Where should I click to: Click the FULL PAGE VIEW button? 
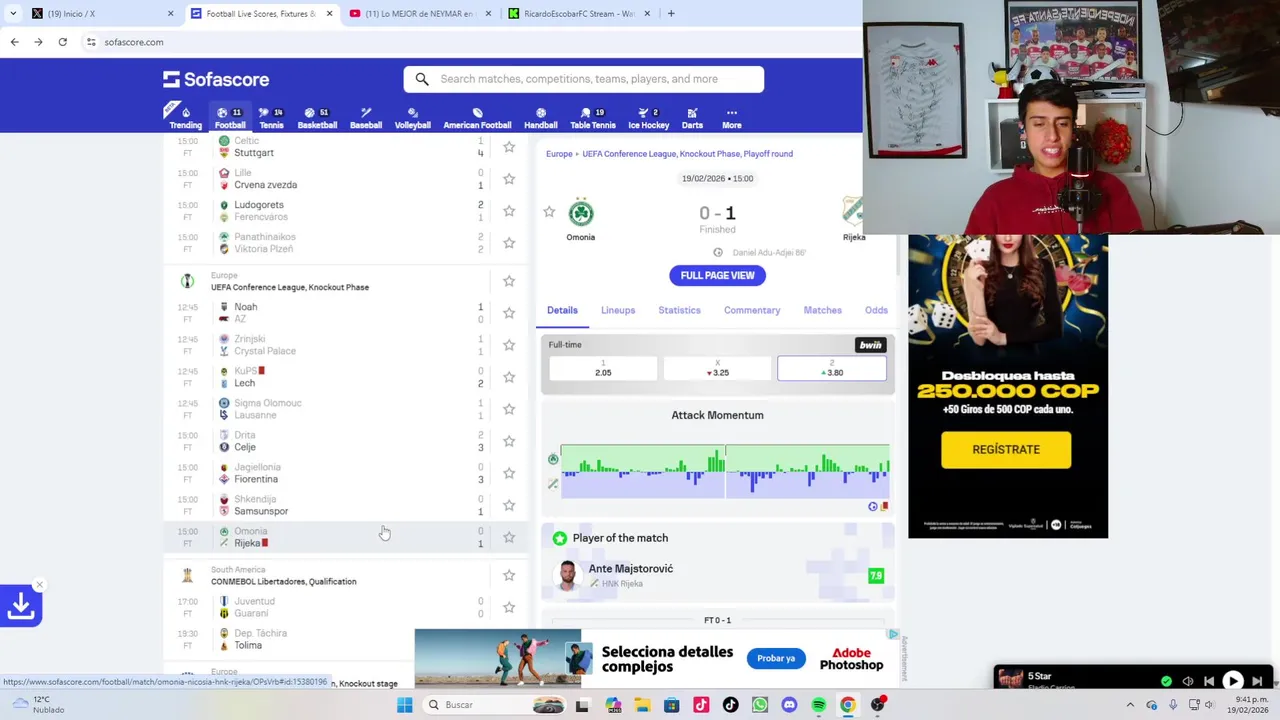tap(717, 275)
